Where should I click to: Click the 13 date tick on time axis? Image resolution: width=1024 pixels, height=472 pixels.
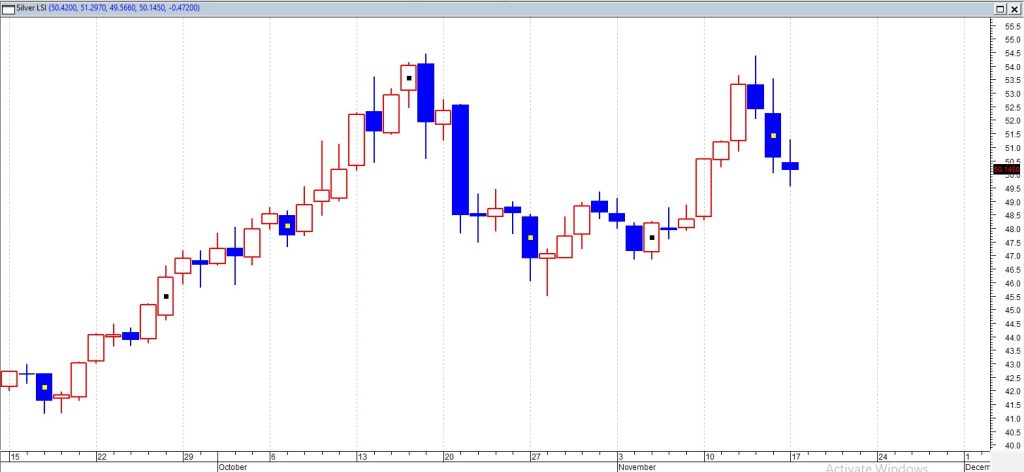pos(362,455)
